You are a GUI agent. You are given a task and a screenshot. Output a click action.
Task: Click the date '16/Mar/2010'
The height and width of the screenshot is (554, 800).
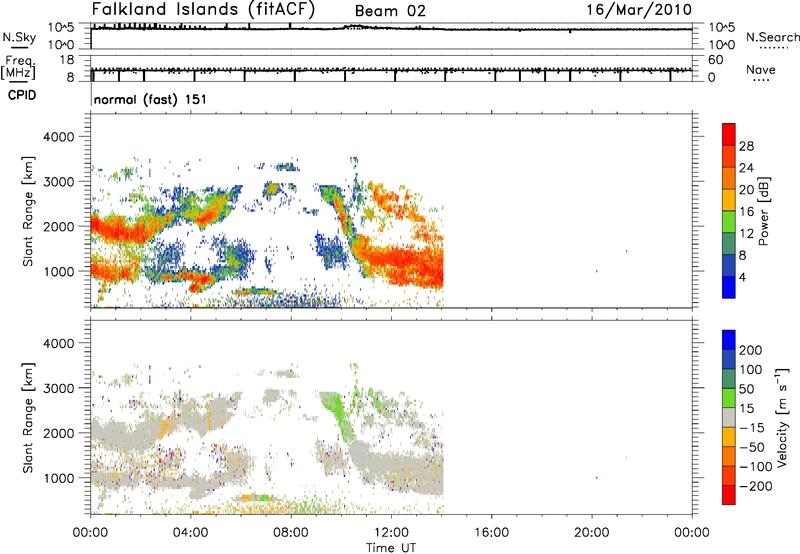(639, 10)
